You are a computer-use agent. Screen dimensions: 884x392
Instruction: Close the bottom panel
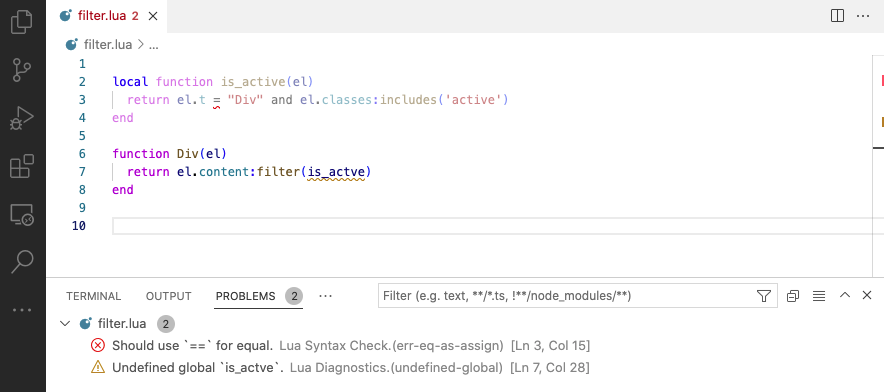coord(867,295)
